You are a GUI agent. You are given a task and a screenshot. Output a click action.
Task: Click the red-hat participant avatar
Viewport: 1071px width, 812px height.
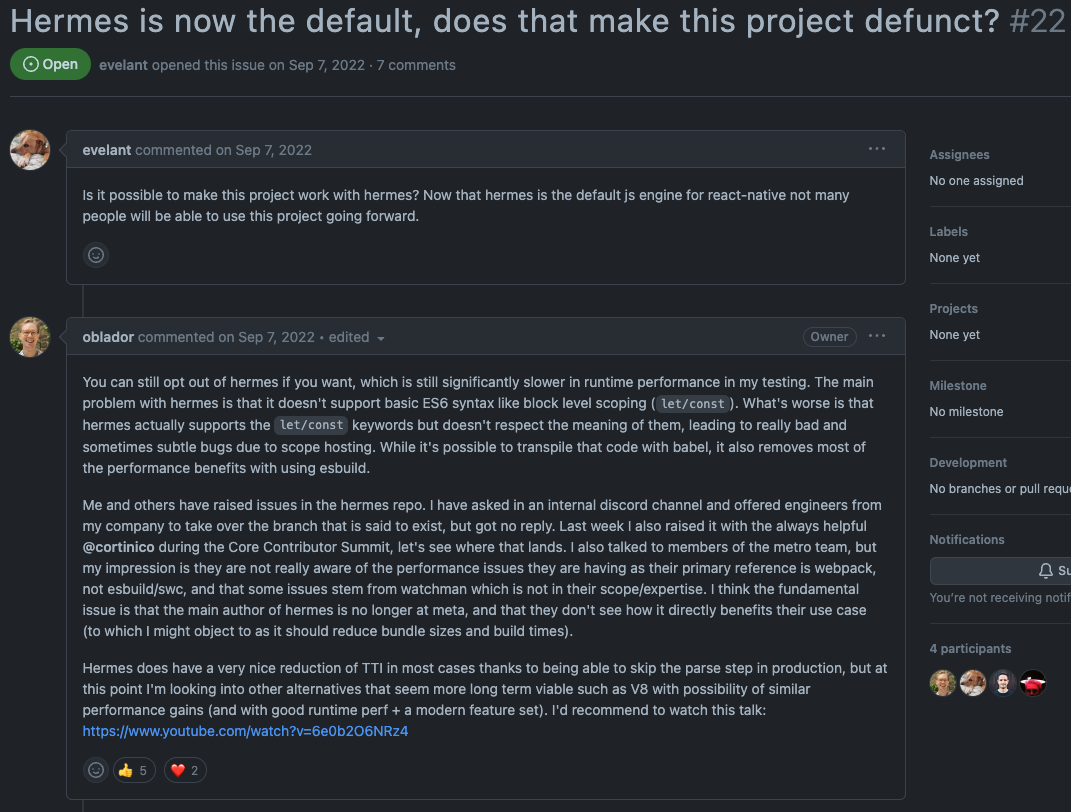pyautogui.click(x=1033, y=683)
